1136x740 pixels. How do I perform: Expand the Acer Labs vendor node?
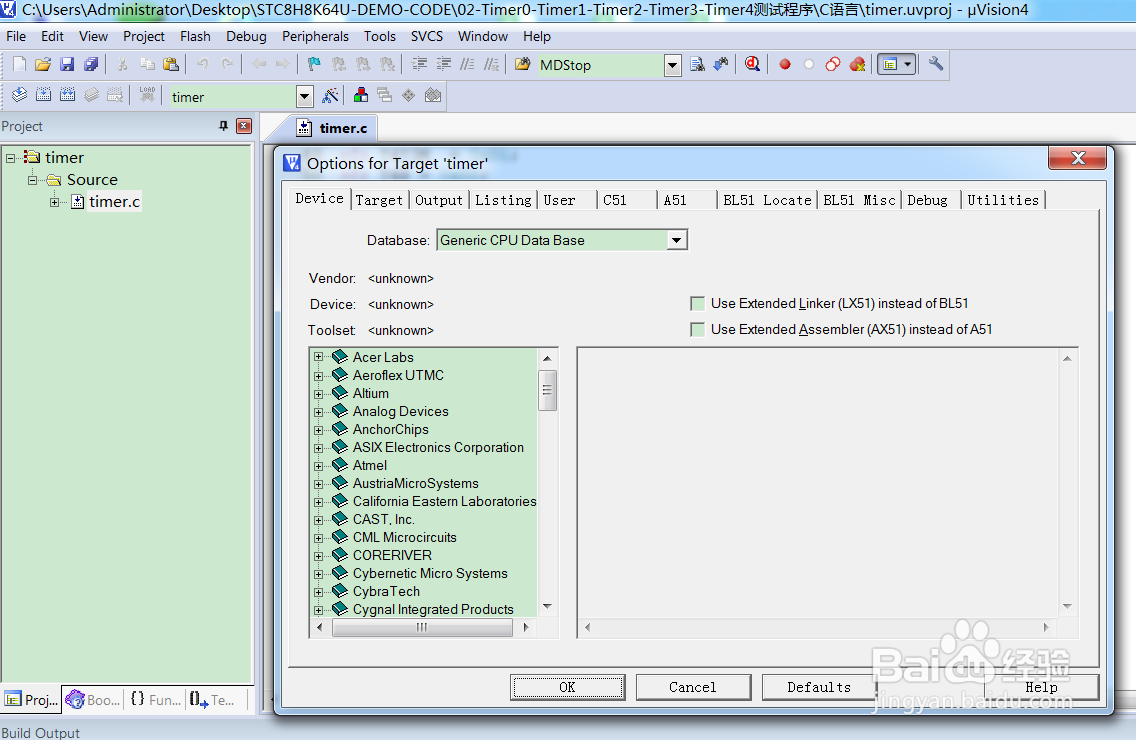318,357
